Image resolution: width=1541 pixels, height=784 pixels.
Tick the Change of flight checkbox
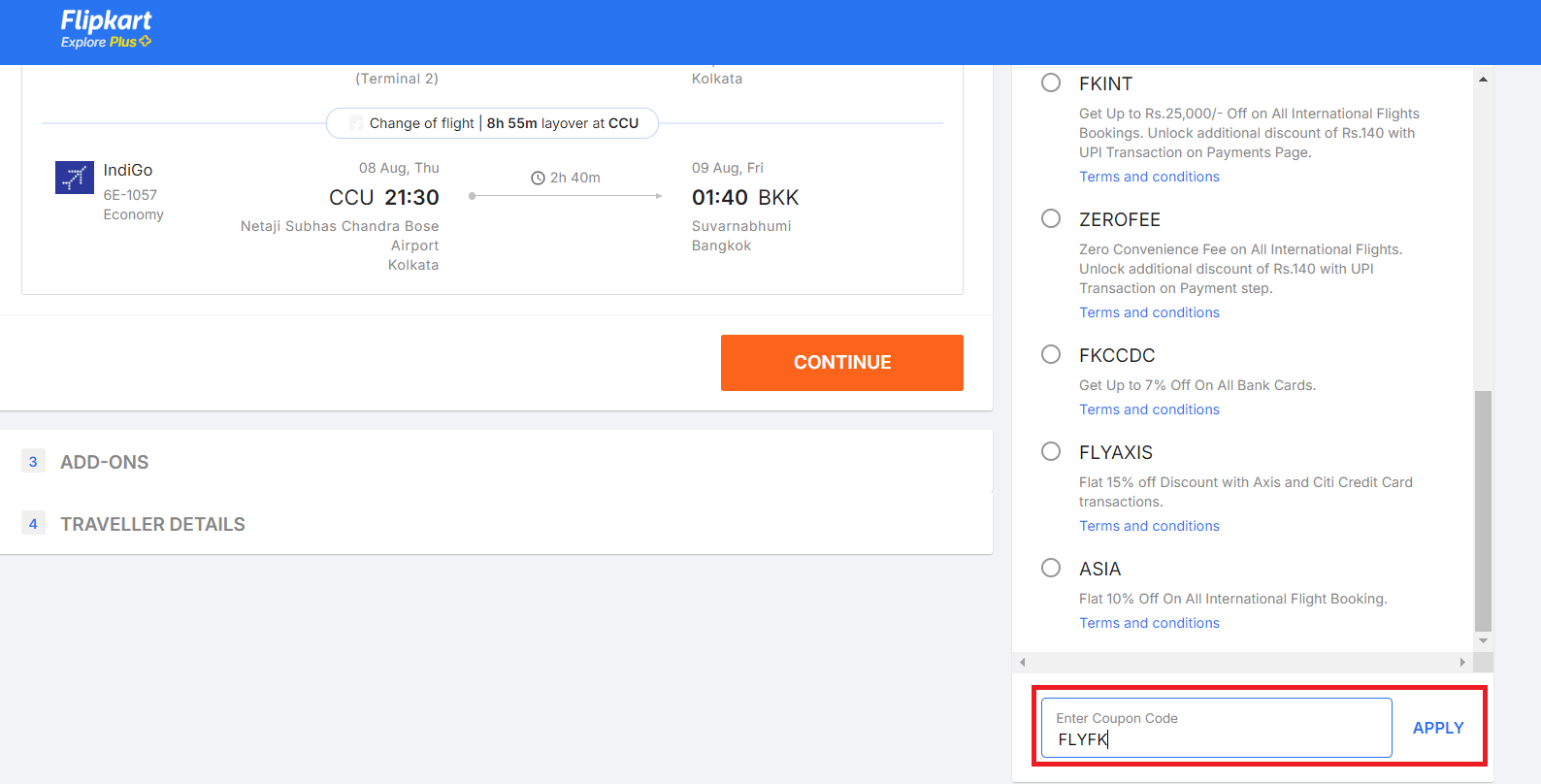(x=355, y=122)
